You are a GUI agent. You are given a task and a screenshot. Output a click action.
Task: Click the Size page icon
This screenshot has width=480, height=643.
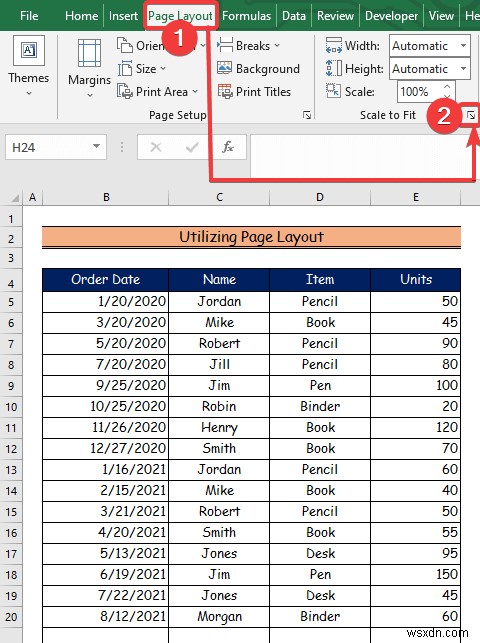pos(125,68)
